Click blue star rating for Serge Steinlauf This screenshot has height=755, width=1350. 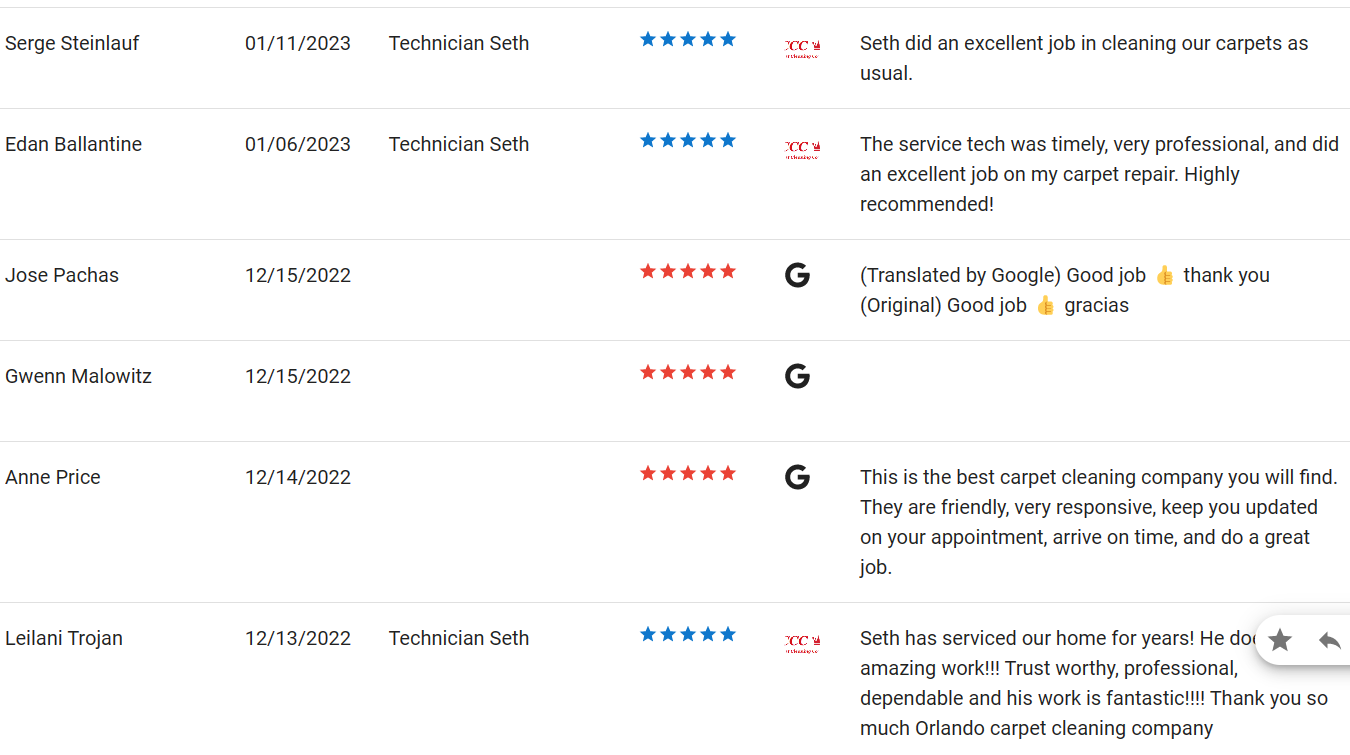[688, 39]
